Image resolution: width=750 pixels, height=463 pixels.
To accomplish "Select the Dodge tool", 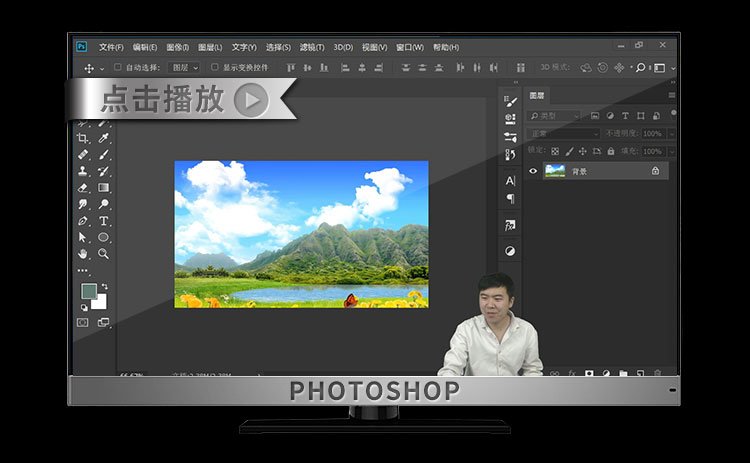I will (x=103, y=204).
